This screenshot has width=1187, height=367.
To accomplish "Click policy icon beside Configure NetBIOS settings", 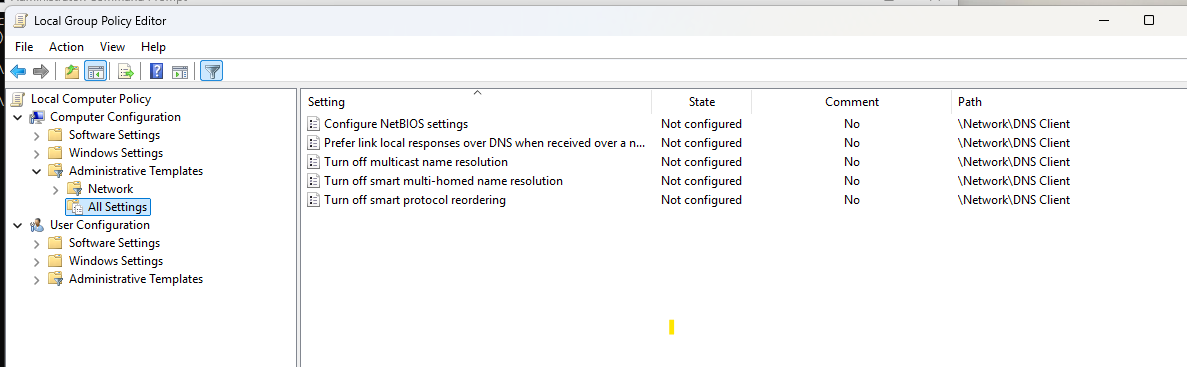I will [x=313, y=124].
